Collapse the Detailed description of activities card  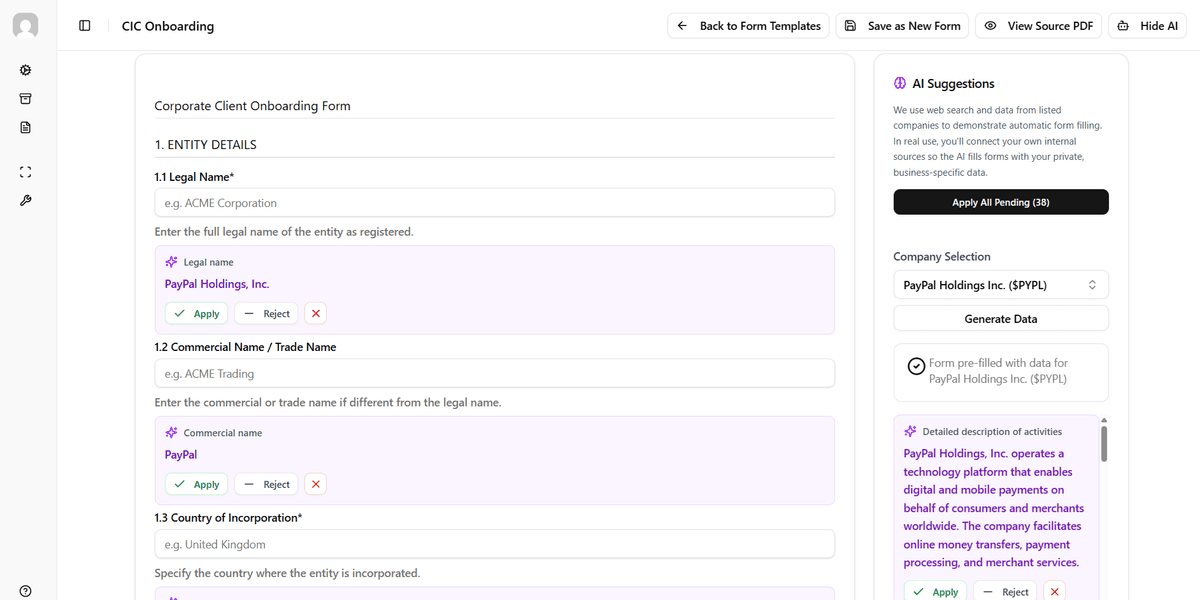pyautogui.click(x=1054, y=591)
